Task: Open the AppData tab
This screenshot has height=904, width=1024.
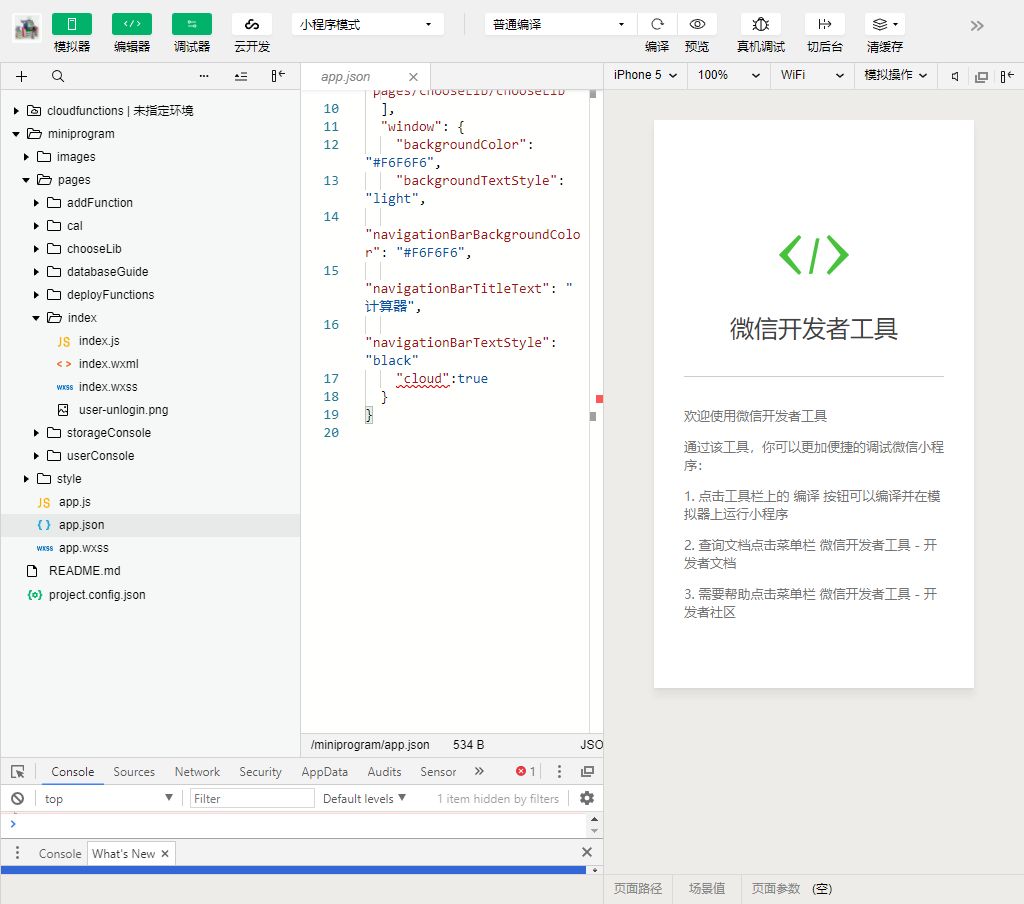Action: coord(325,771)
